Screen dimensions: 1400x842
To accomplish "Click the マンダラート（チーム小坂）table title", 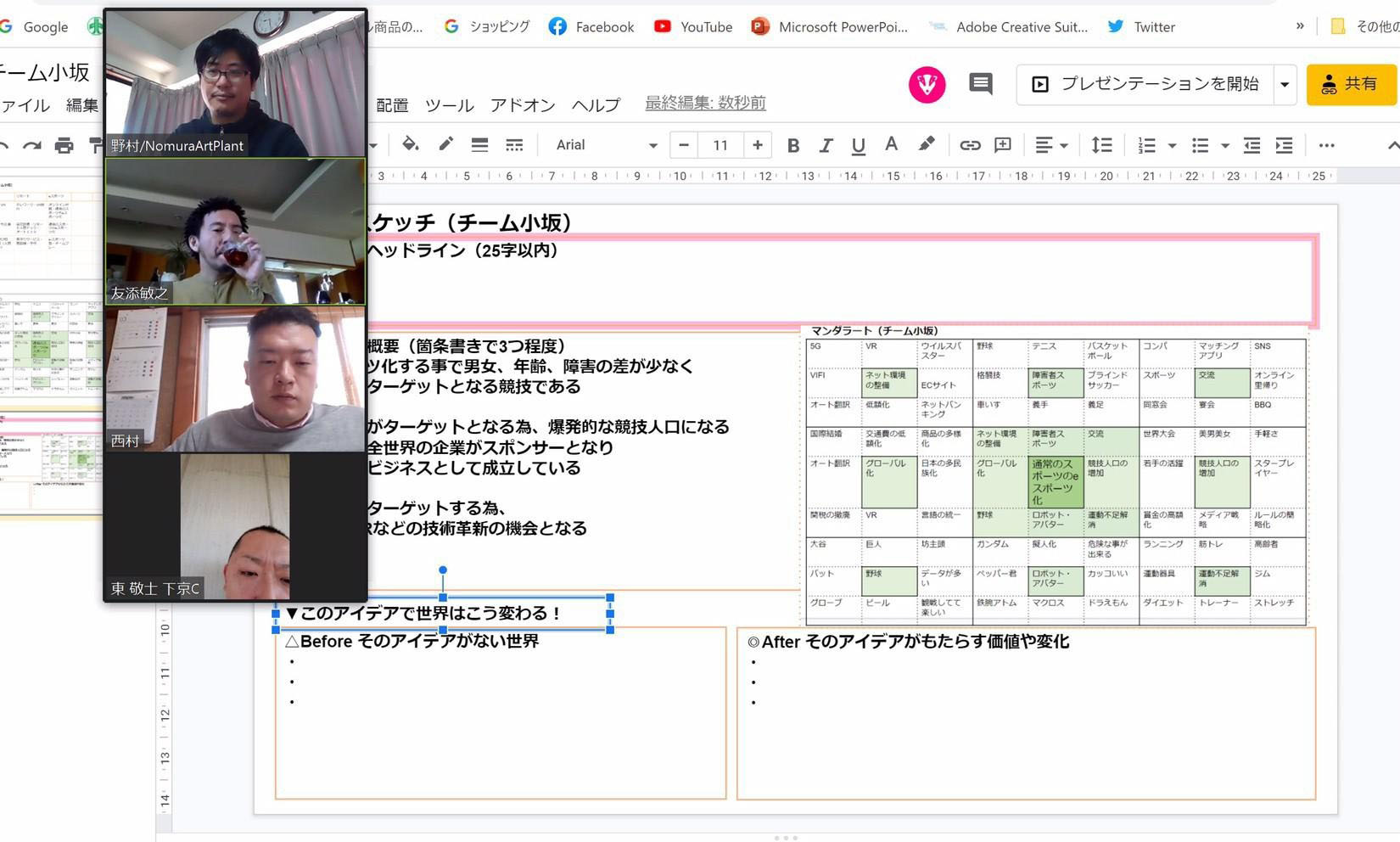I will [874, 331].
